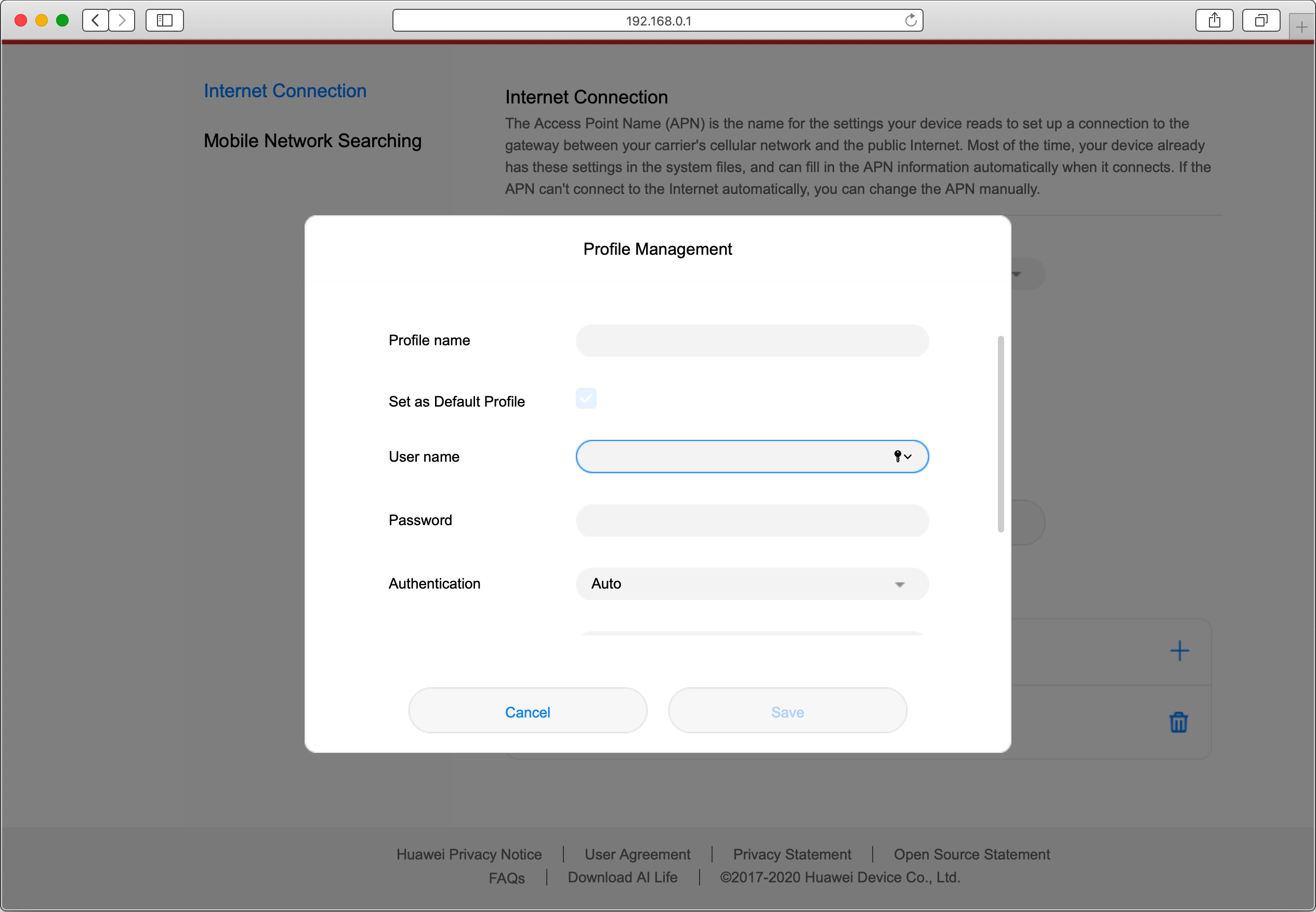The height and width of the screenshot is (912, 1316).
Task: Open new tab with plus button
Action: coord(1302,27)
